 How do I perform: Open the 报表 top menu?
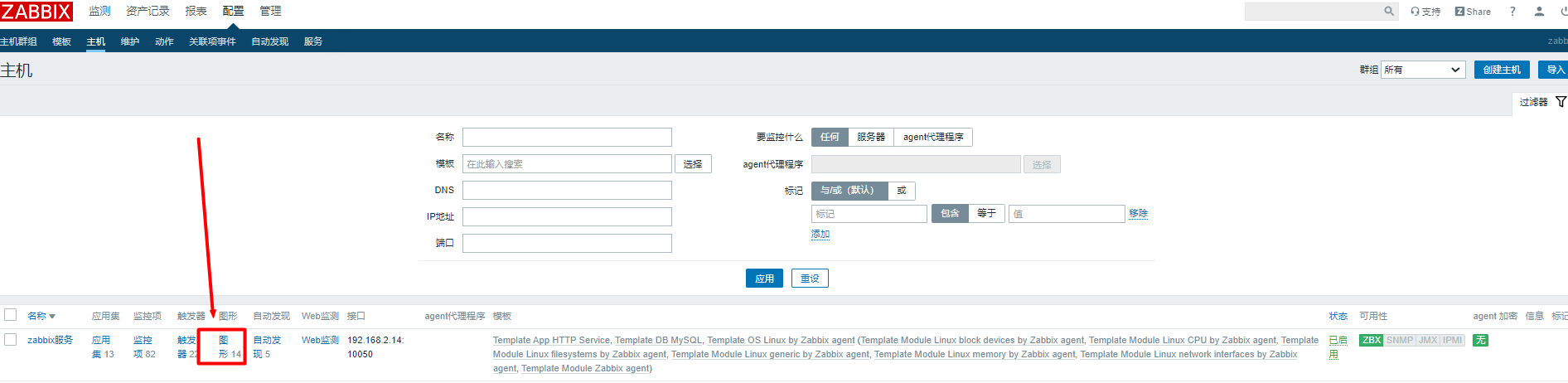pyautogui.click(x=196, y=12)
